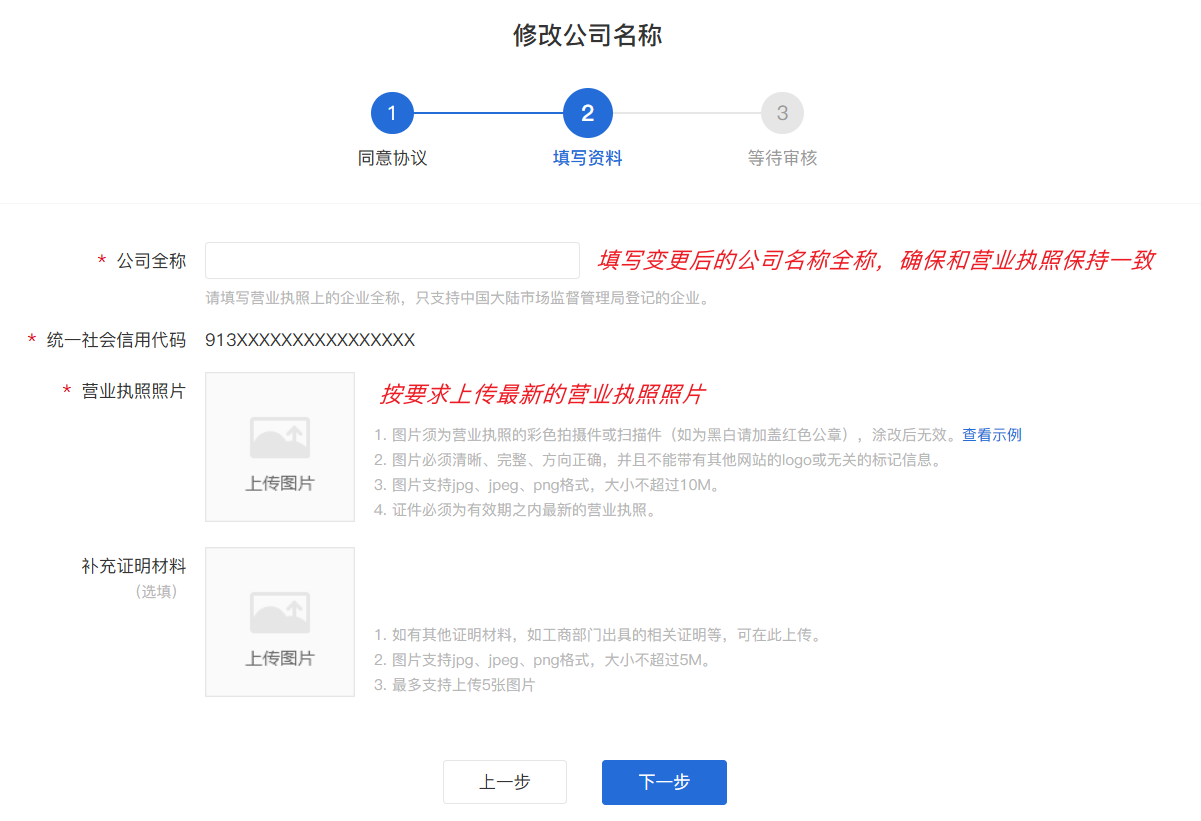
Task: Click the 补充证明材料 field label
Action: coord(134,566)
